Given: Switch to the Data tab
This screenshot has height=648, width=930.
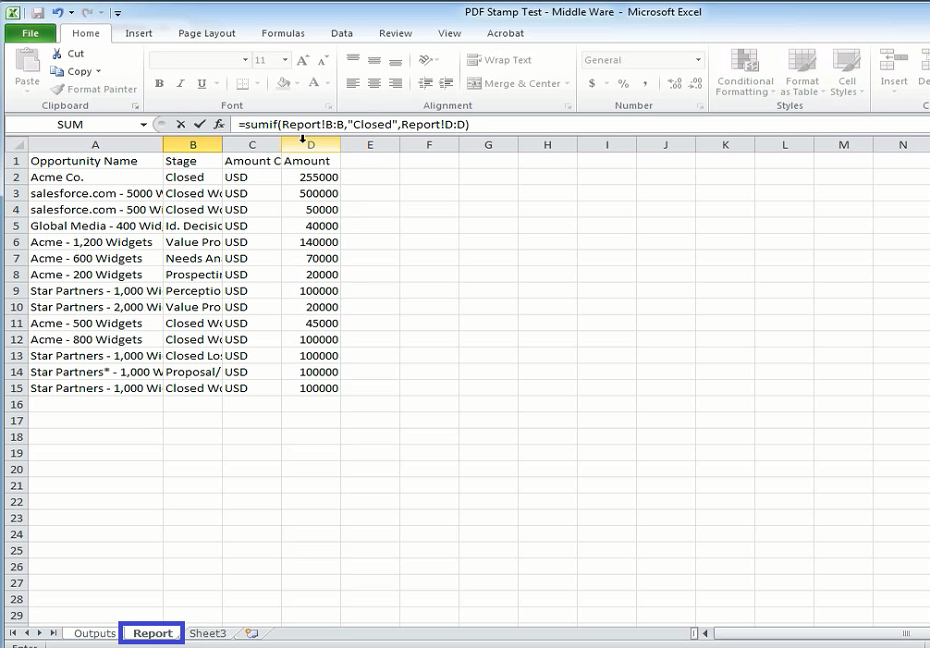Looking at the screenshot, I should 342,34.
